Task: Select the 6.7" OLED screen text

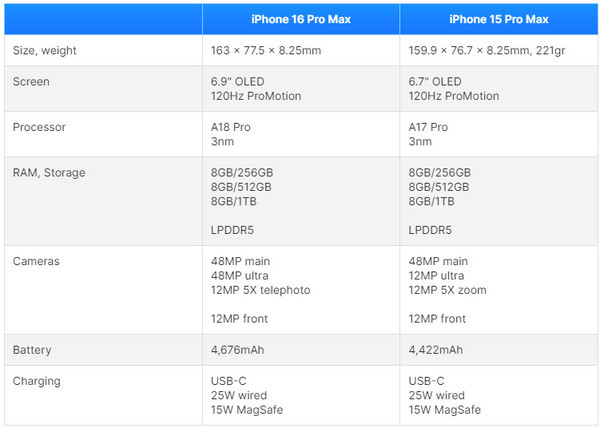Action: 435,81
